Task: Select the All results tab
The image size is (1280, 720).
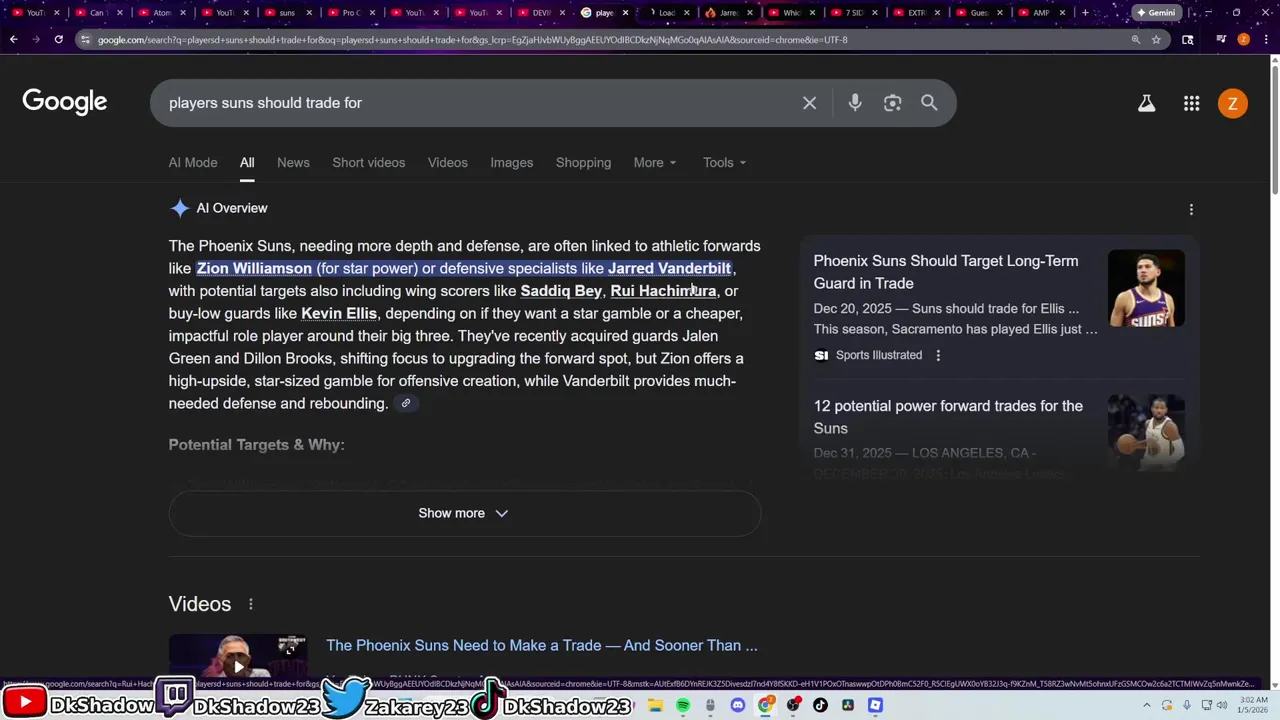Action: point(247,162)
